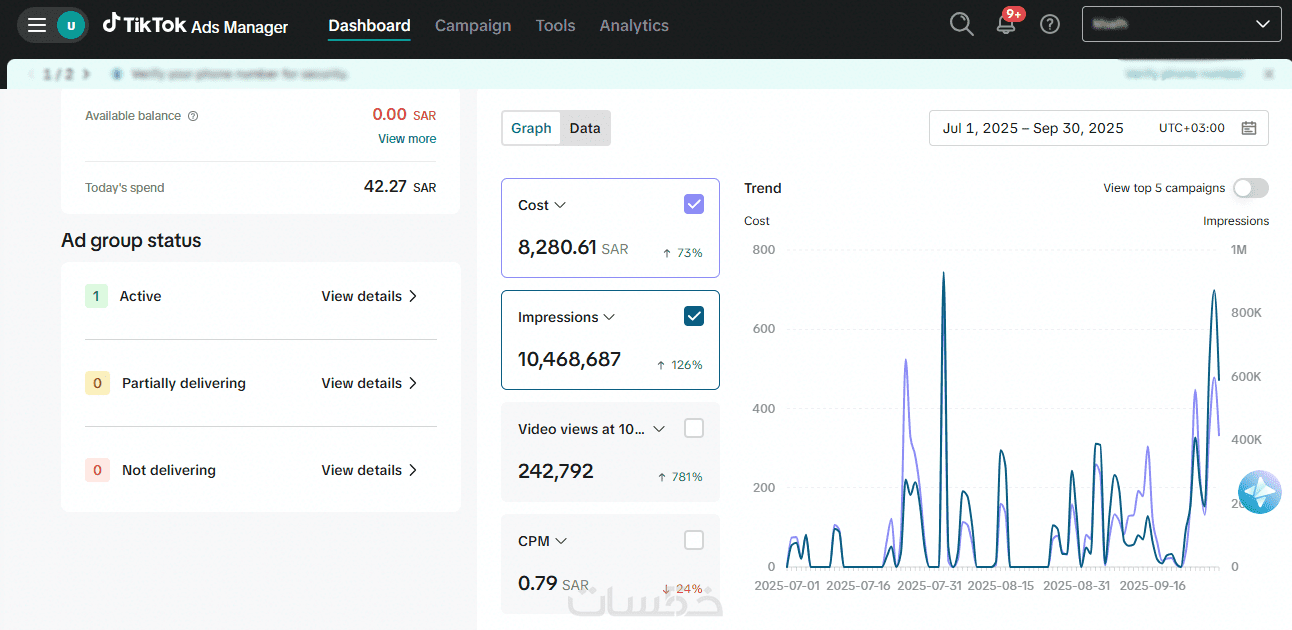Screen dimensions: 1292x630
Task: Open the notifications bell
Action: (1006, 25)
